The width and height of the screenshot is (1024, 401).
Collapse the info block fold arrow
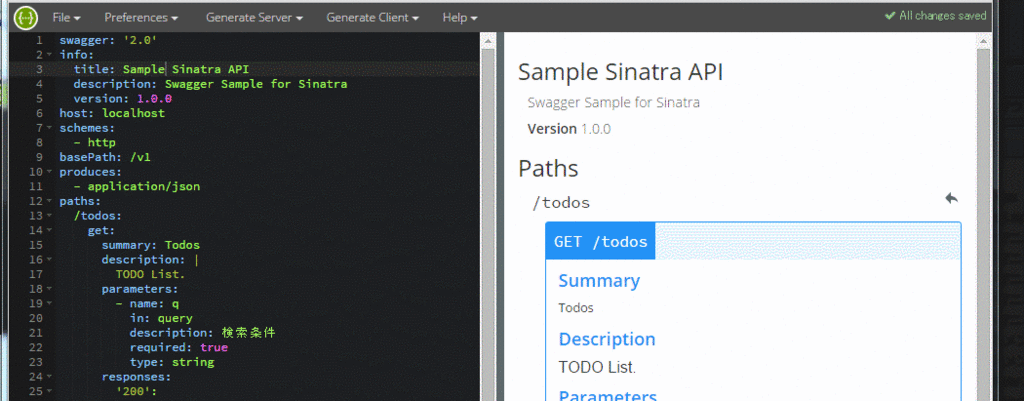point(49,55)
